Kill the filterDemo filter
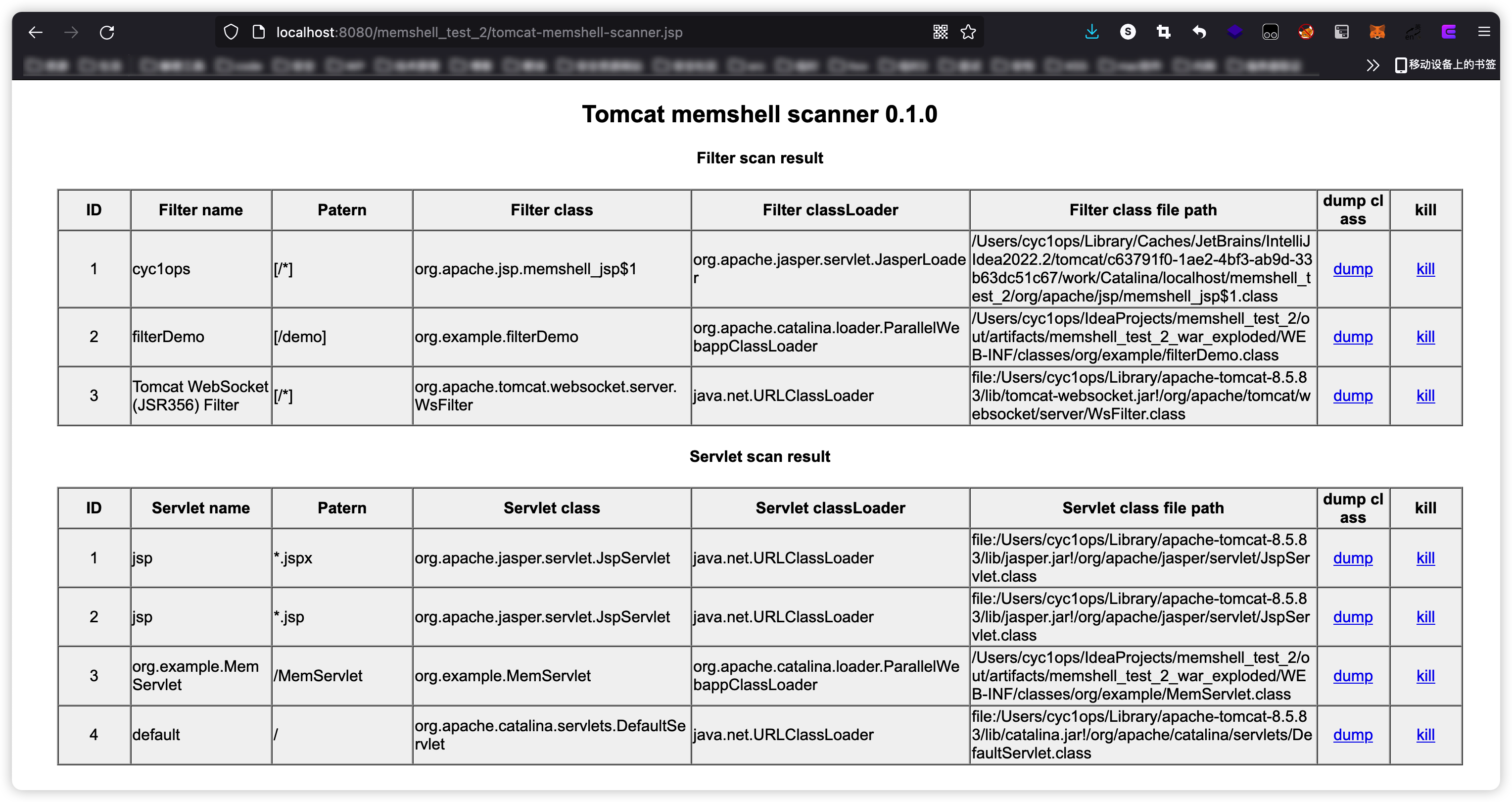This screenshot has height=802, width=1512. click(1425, 337)
